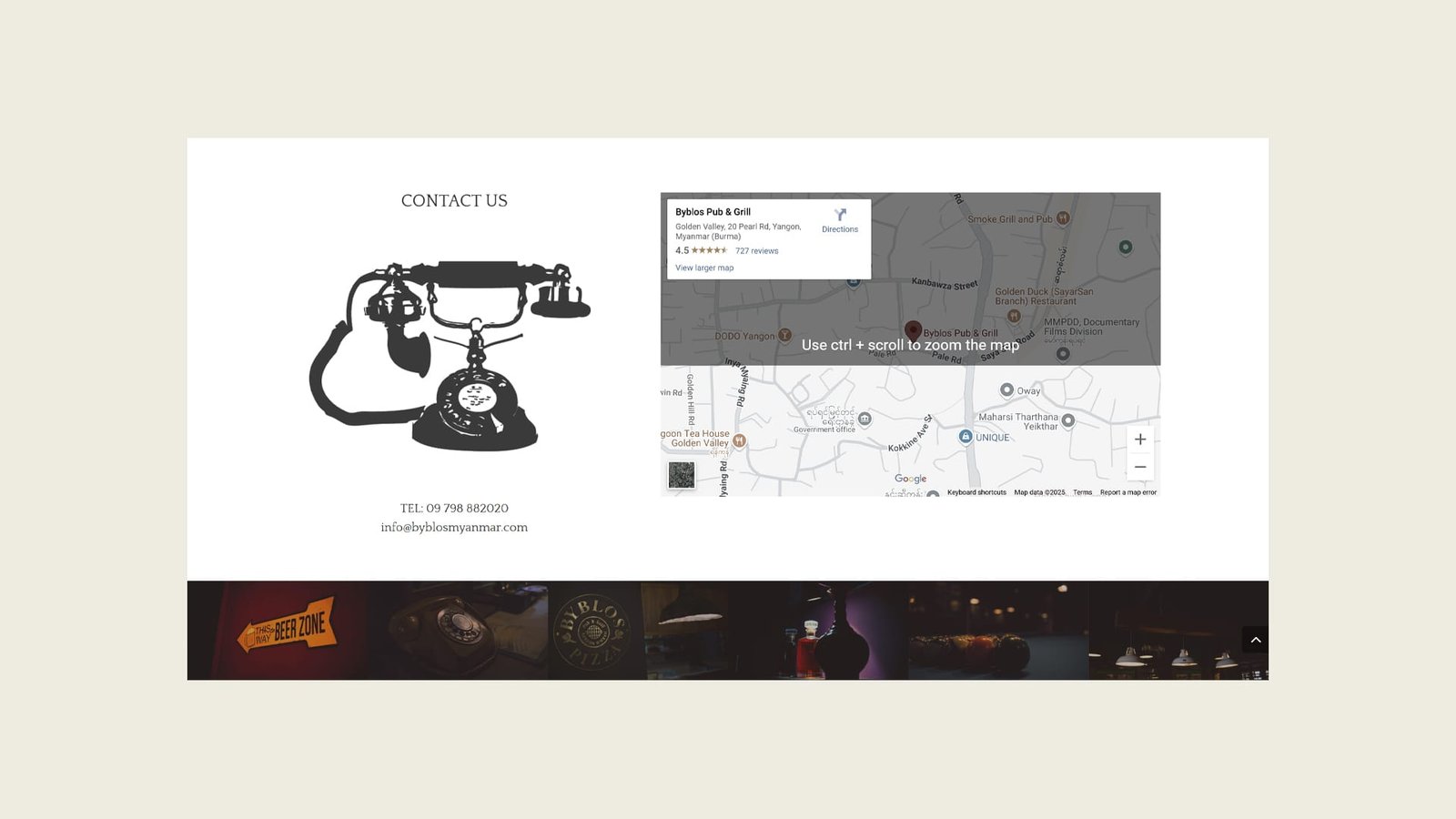Select the DODO Yangon bar marker

click(785, 335)
